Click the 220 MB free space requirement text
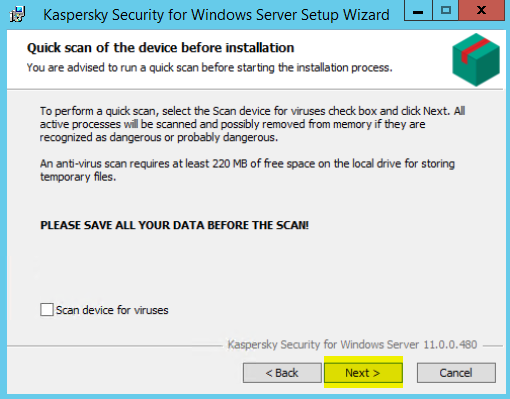This screenshot has height=399, width=510. coord(247,170)
